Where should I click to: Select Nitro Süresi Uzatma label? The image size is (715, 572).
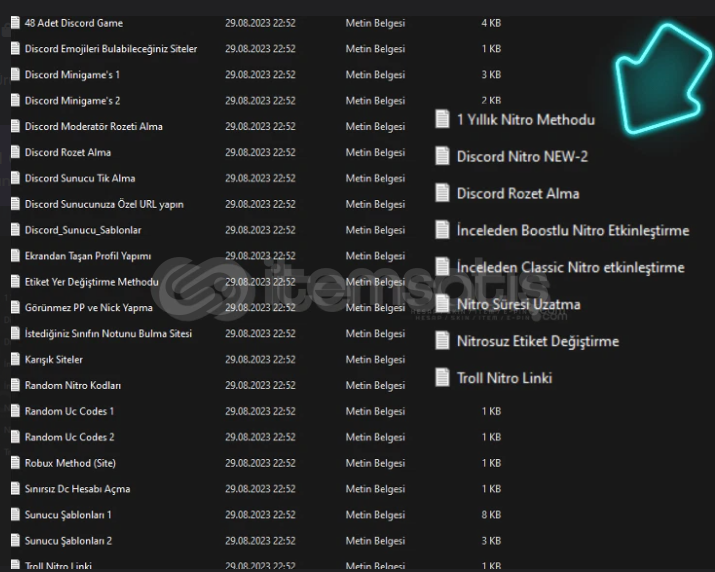pyautogui.click(x=518, y=304)
